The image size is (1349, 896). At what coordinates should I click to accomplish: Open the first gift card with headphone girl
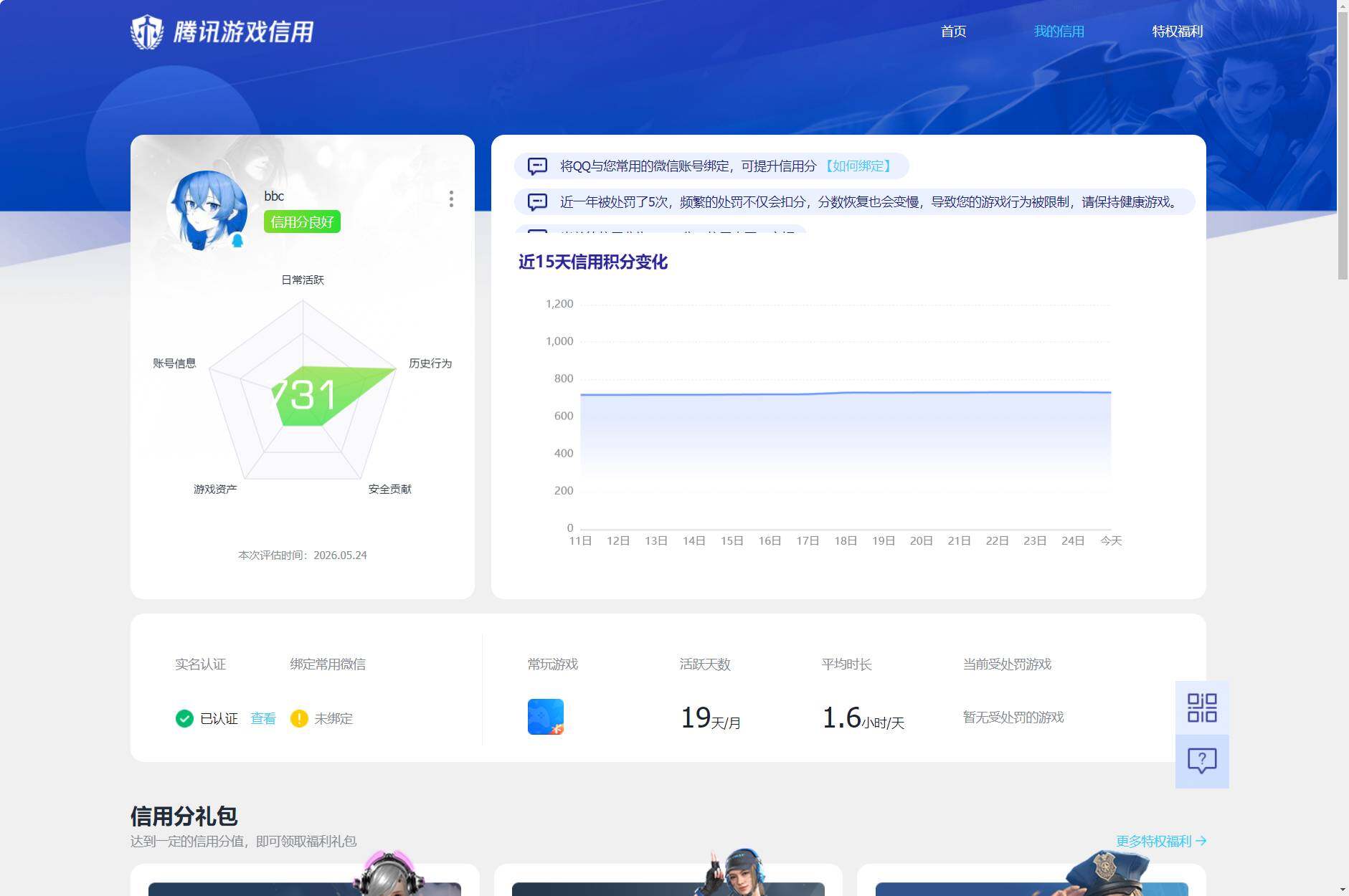pos(305,880)
